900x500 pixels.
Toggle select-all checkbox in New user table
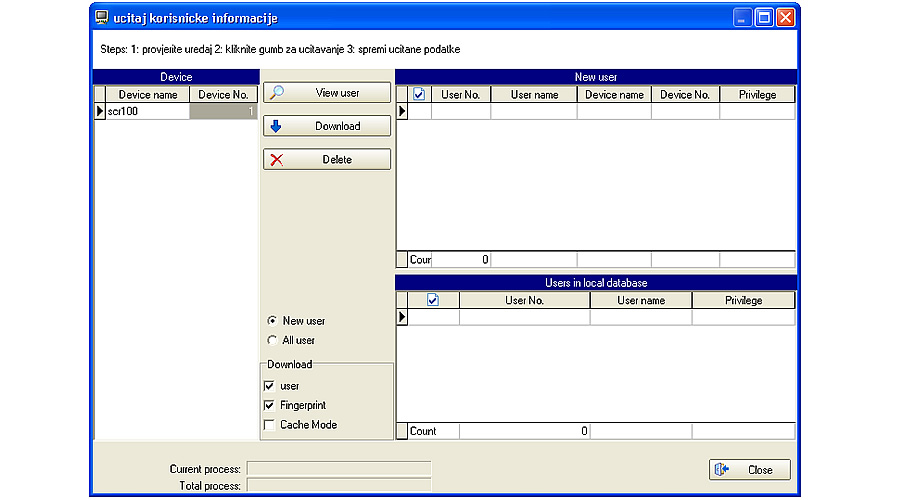tap(419, 95)
